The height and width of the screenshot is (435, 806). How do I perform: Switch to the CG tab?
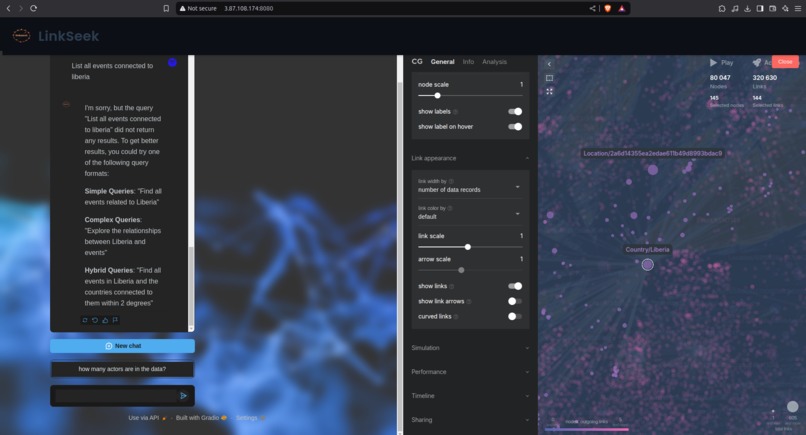(x=417, y=61)
